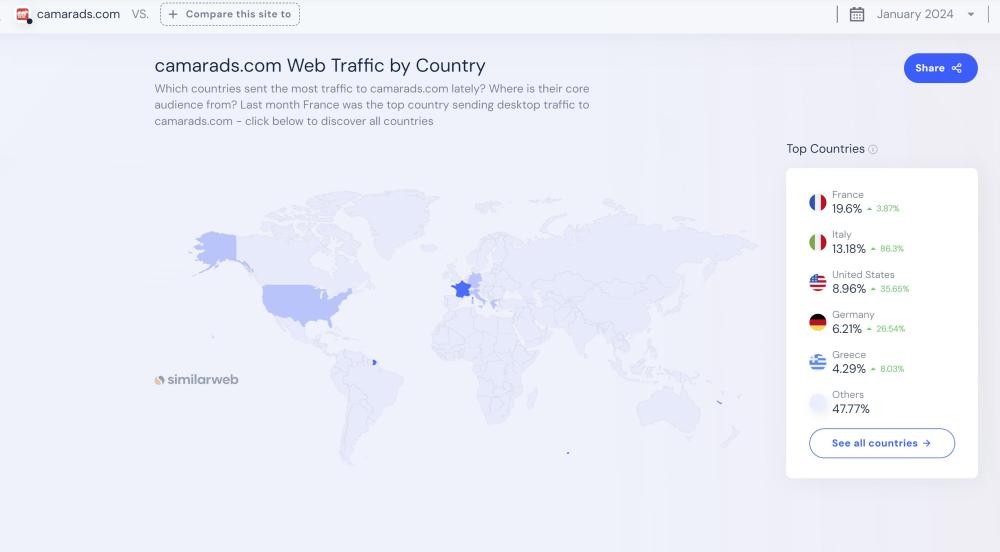Click the Top Countries info icon
The image size is (1000, 552).
[873, 150]
